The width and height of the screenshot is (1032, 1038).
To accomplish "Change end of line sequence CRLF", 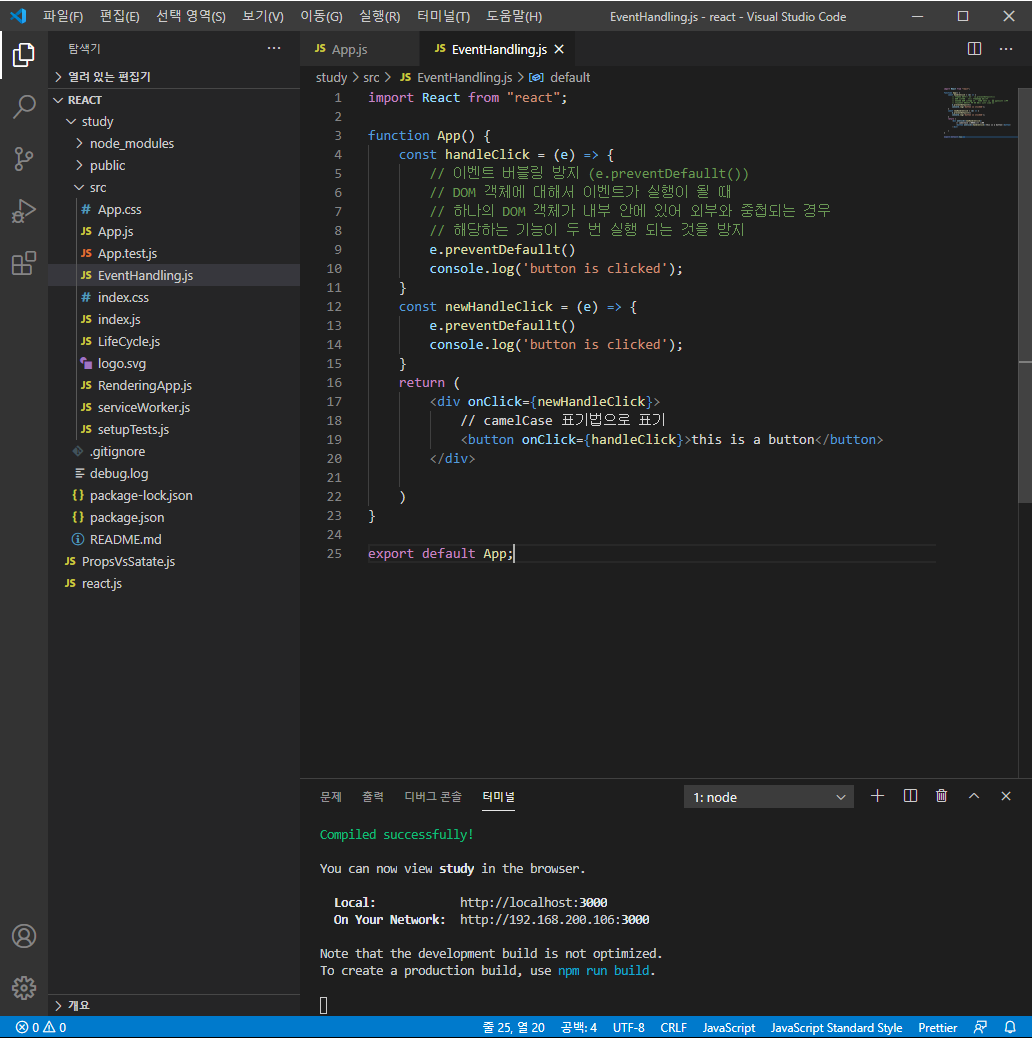I will coord(673,1027).
